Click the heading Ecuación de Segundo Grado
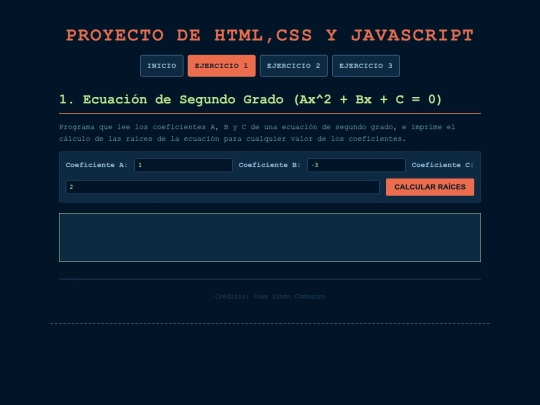 click(x=250, y=100)
